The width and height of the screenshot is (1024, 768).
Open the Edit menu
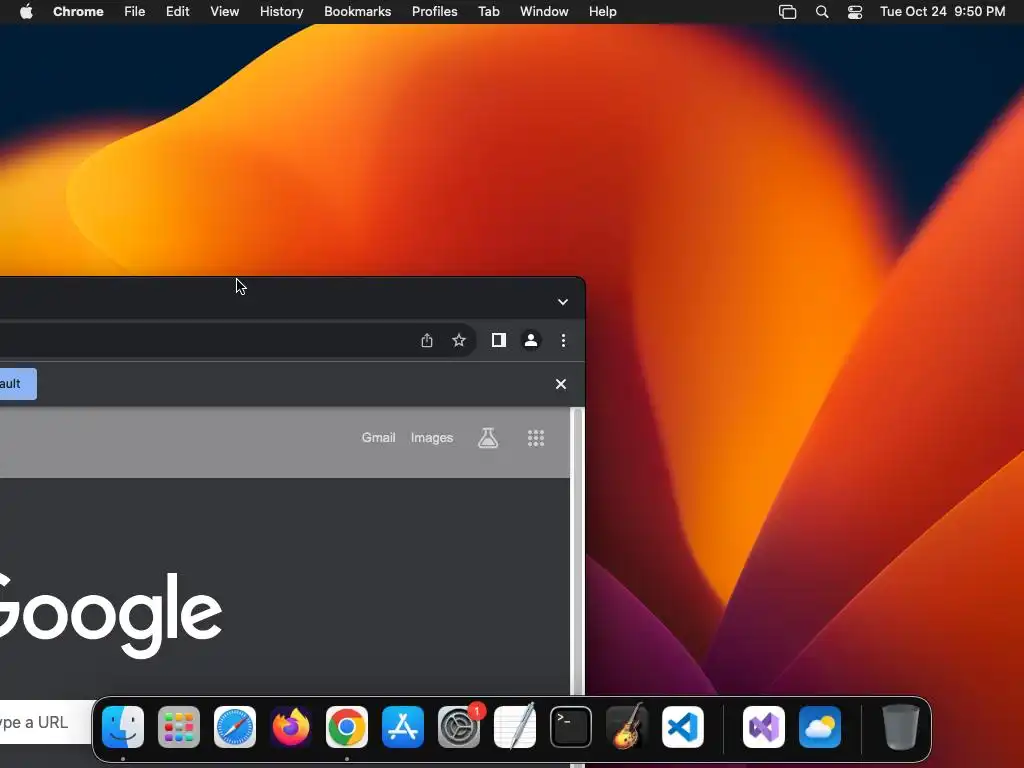(178, 12)
